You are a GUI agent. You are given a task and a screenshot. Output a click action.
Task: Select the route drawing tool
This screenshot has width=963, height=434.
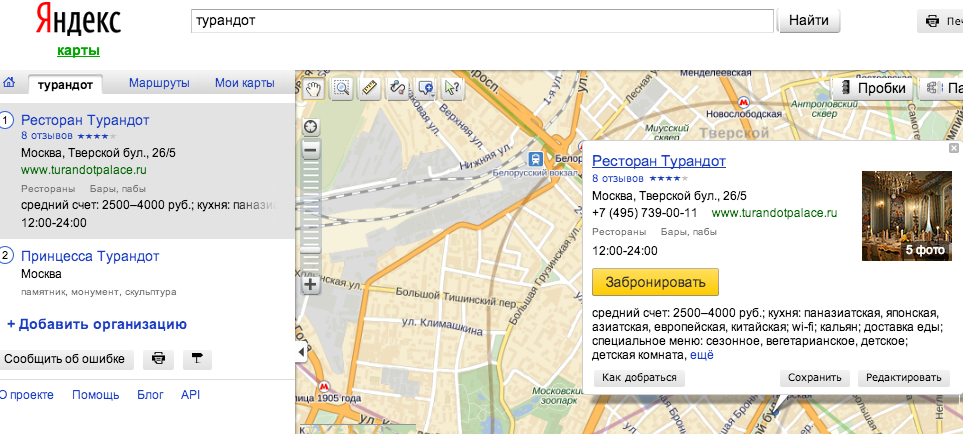(397, 88)
